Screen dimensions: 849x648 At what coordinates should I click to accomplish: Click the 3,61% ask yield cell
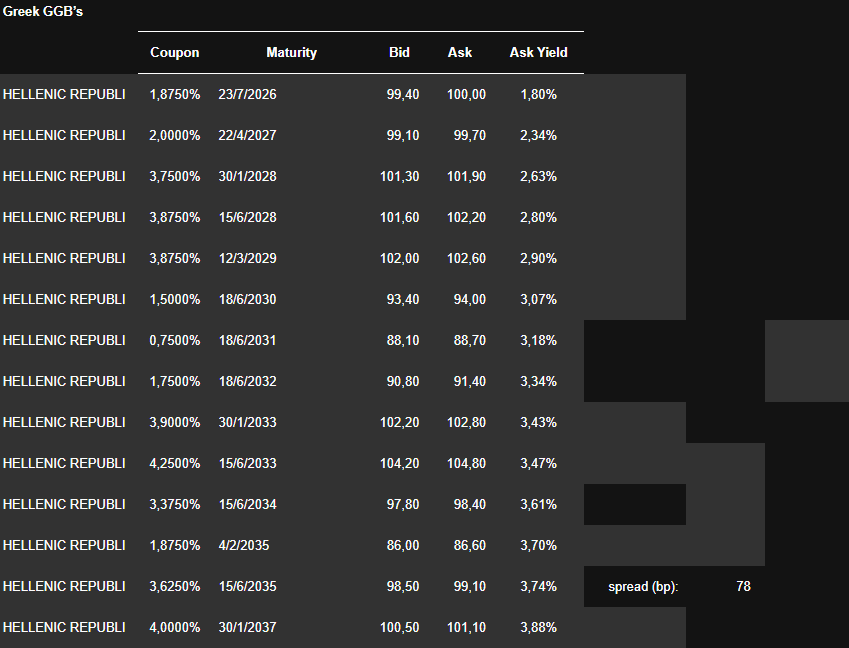click(538, 505)
